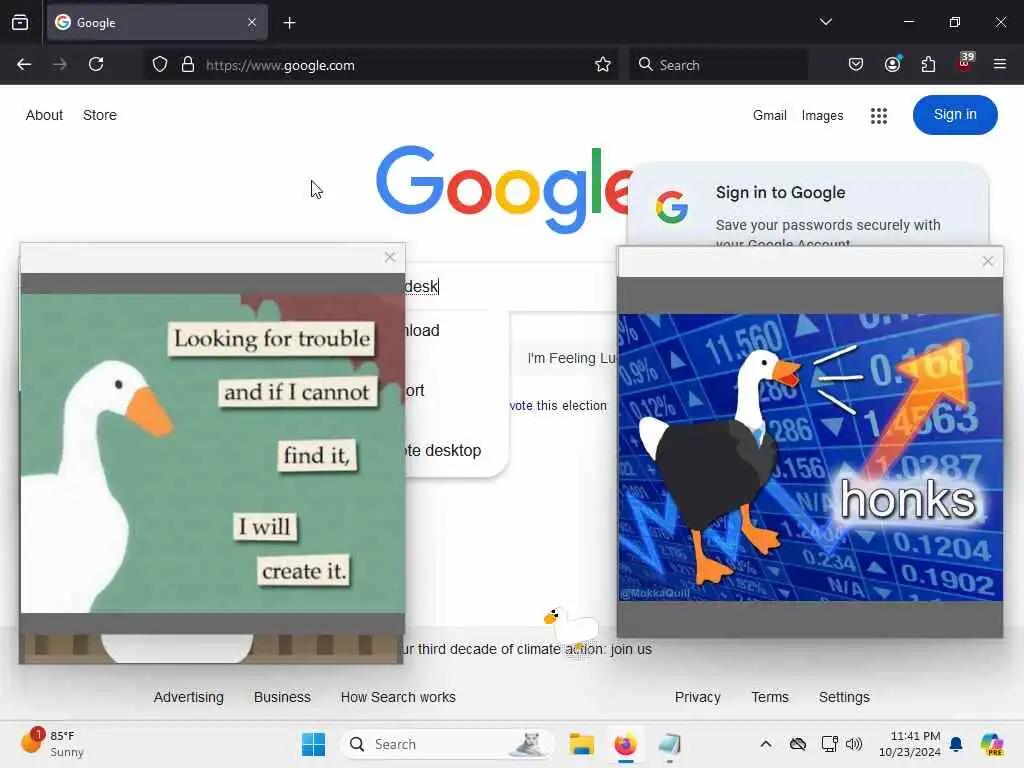
Task: Open the Advertising footer link
Action: 189,697
